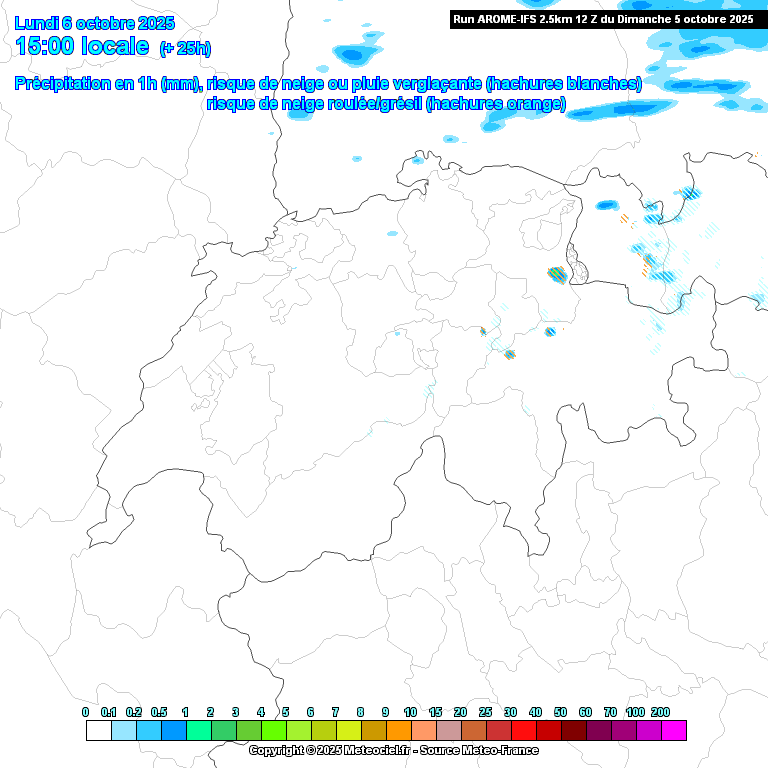Click the bright red swatch between 30 and 40
Viewport: 768px width, 768px height.
click(x=523, y=731)
